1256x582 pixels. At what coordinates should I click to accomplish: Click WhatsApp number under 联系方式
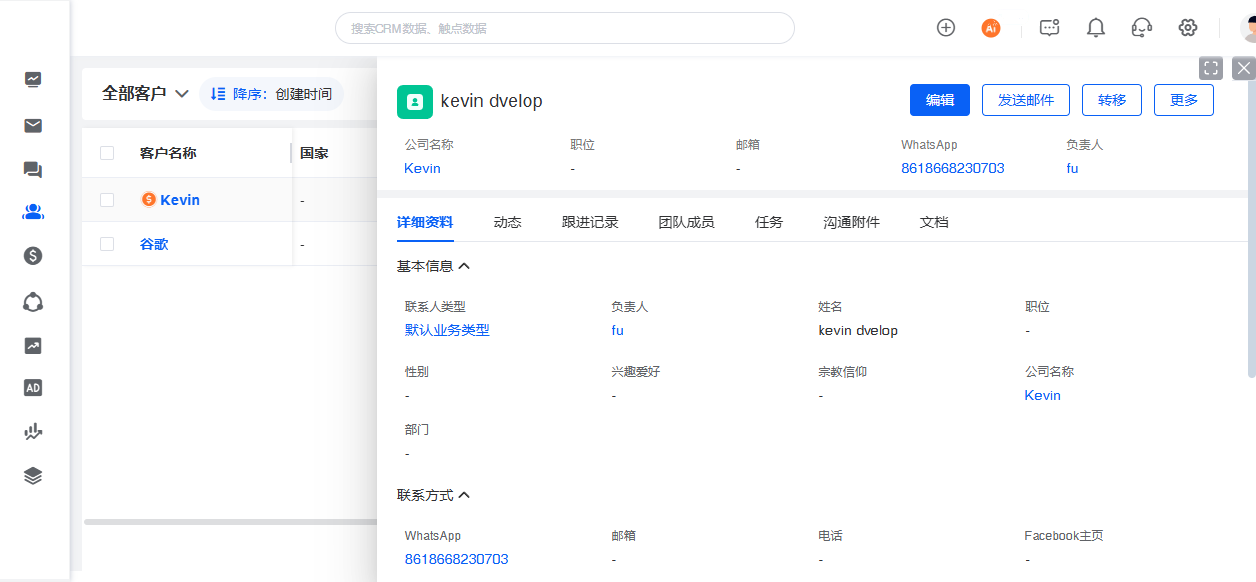coord(456,559)
